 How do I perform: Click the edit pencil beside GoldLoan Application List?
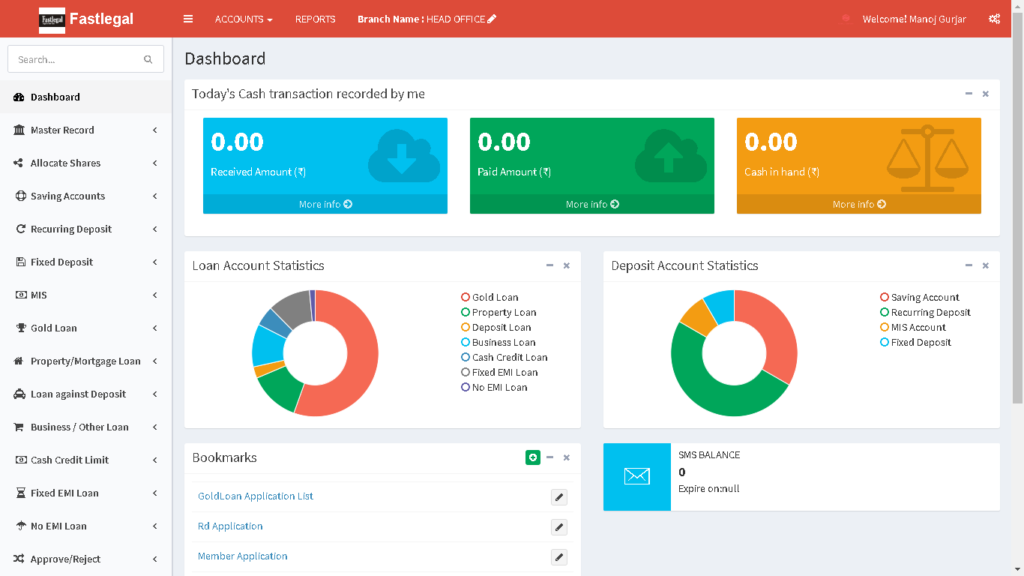click(x=558, y=497)
